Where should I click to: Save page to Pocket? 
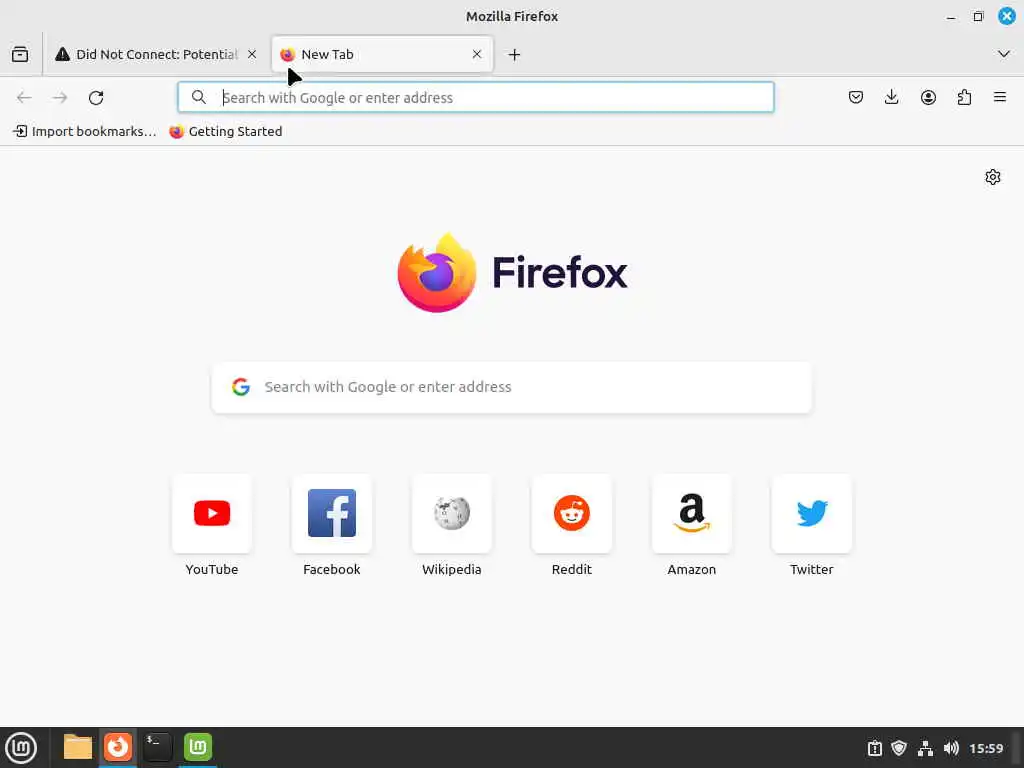point(856,97)
